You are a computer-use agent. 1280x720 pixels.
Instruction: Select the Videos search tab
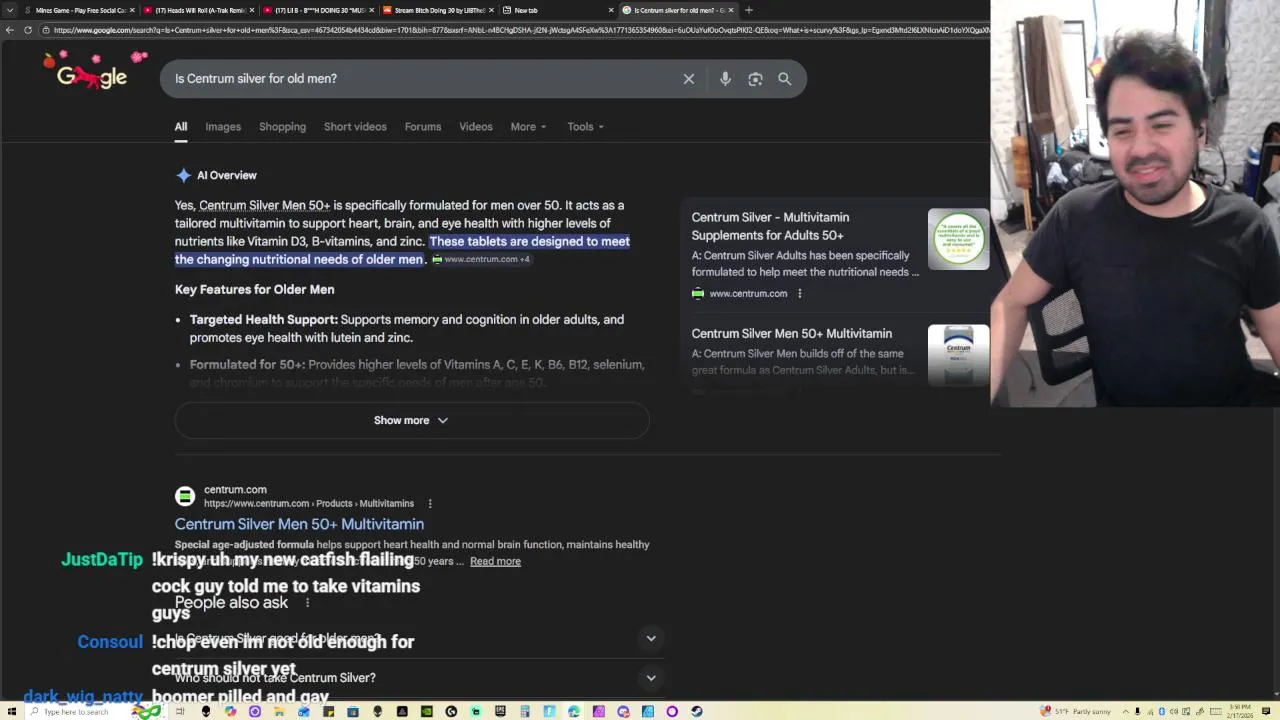tap(476, 127)
